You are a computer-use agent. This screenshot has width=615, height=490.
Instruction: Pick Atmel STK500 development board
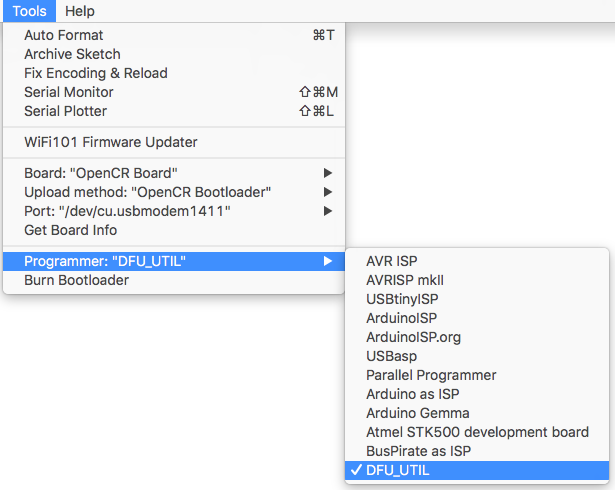point(477,432)
